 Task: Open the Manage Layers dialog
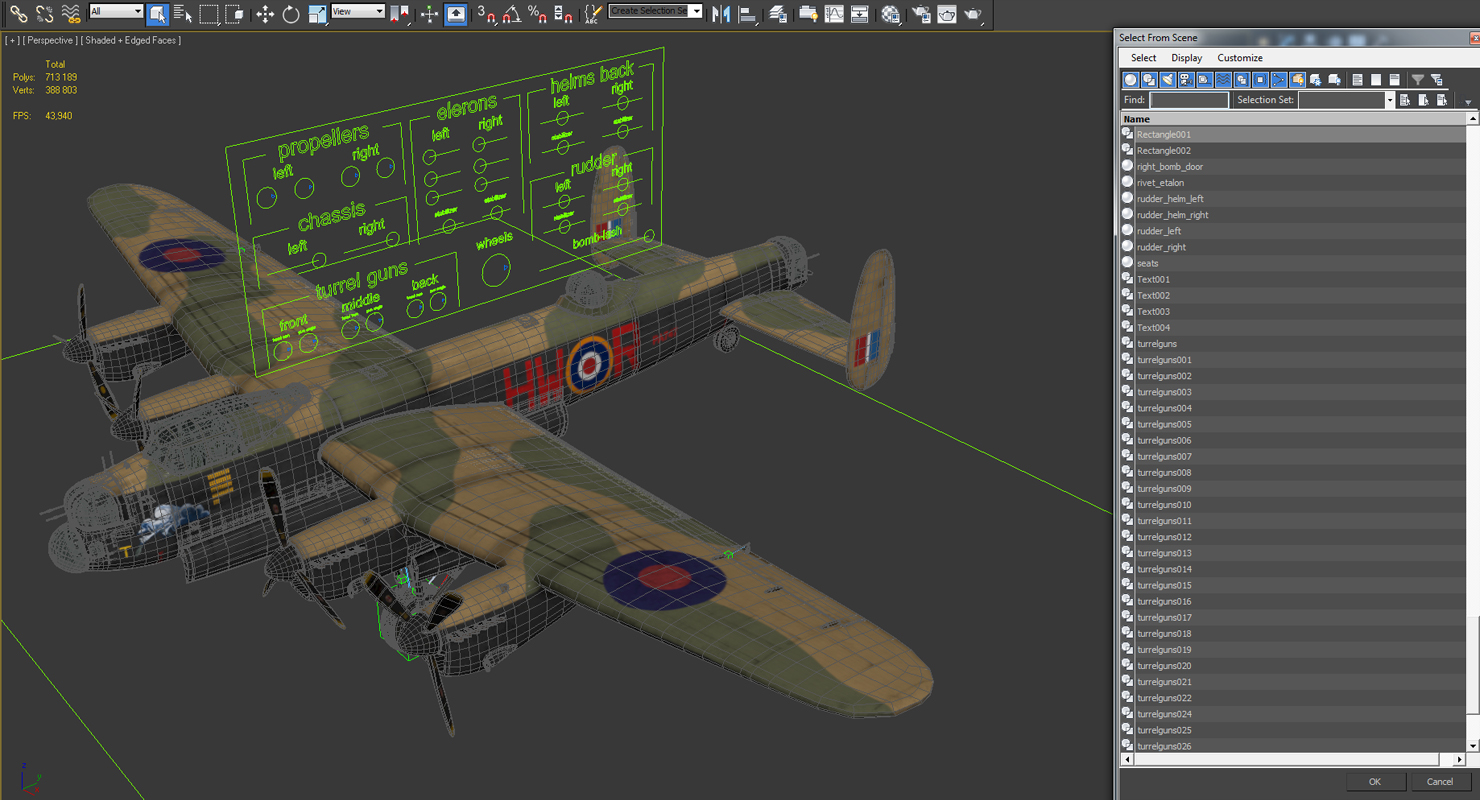777,14
